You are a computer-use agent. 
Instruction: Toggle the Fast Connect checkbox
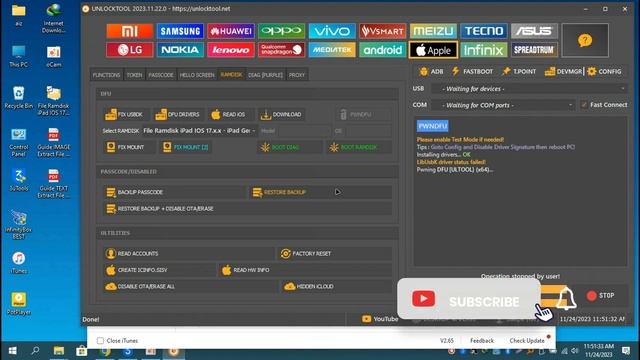(x=584, y=105)
